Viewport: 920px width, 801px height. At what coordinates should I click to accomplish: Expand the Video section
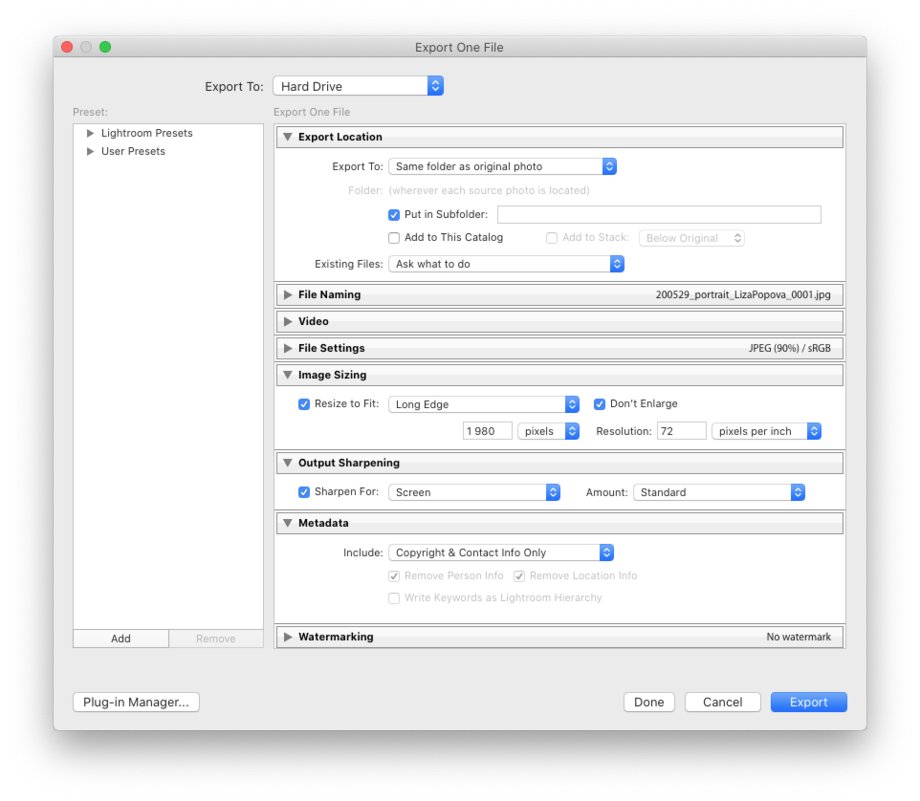(288, 322)
